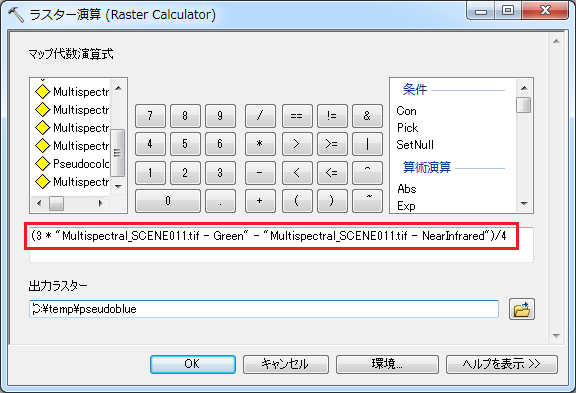
Task: Click the キャンセル cancel button
Action: (285, 364)
